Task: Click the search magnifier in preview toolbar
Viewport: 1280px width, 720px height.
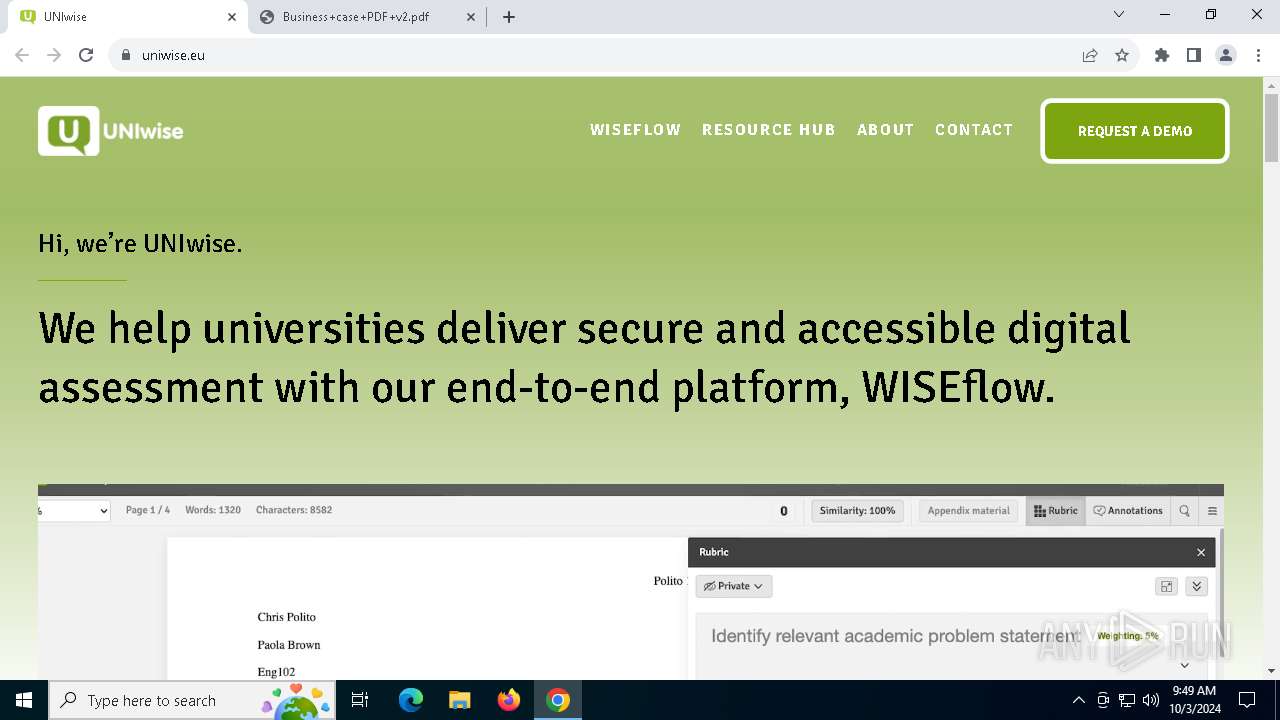Action: pos(1184,511)
